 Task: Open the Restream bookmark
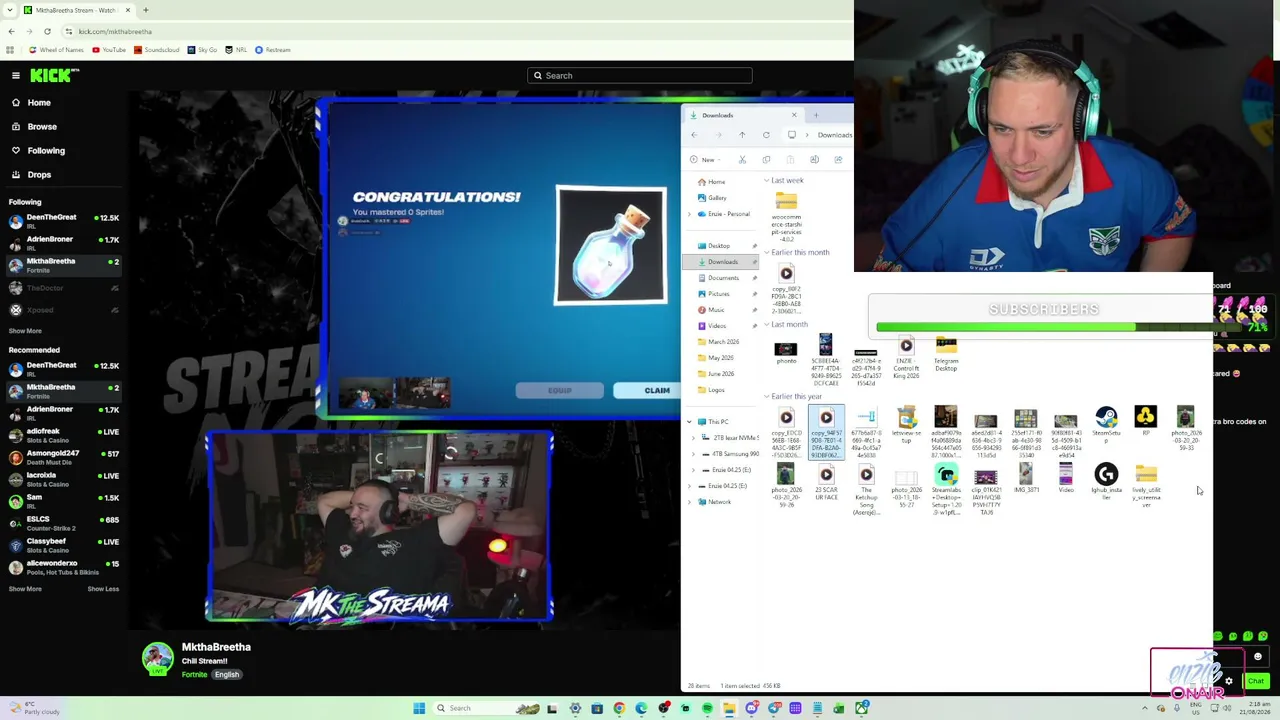(273, 50)
